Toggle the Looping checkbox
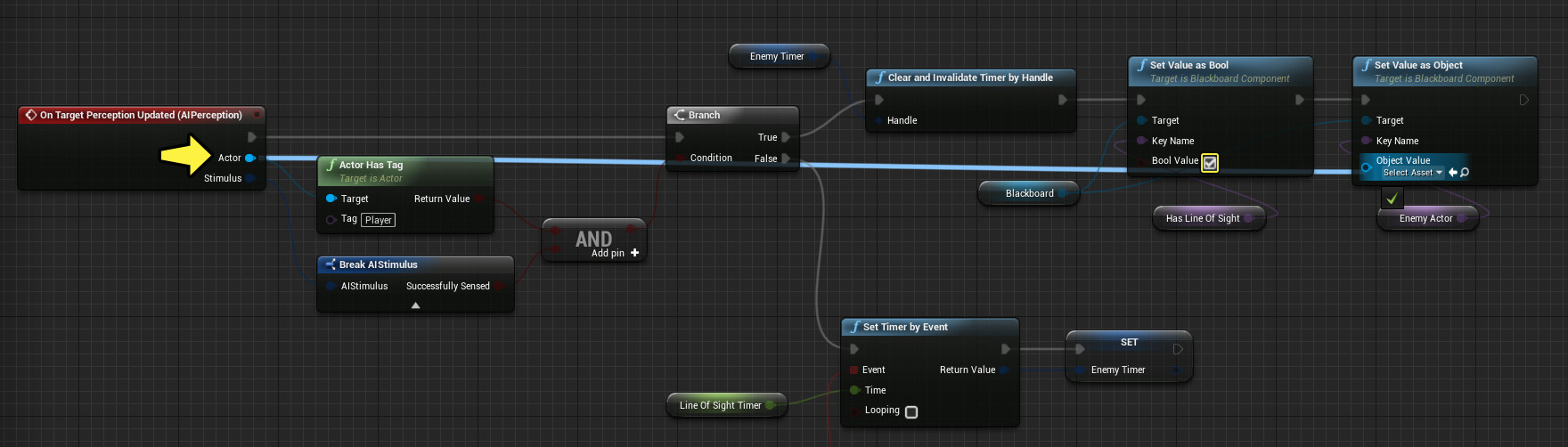The height and width of the screenshot is (447, 1568). click(911, 411)
